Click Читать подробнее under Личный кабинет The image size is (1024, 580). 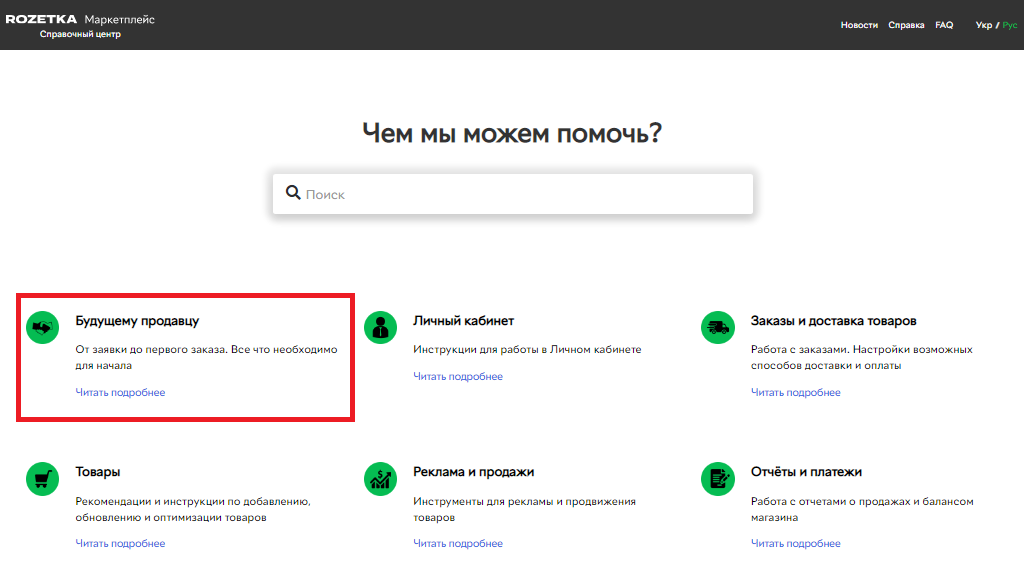click(458, 377)
